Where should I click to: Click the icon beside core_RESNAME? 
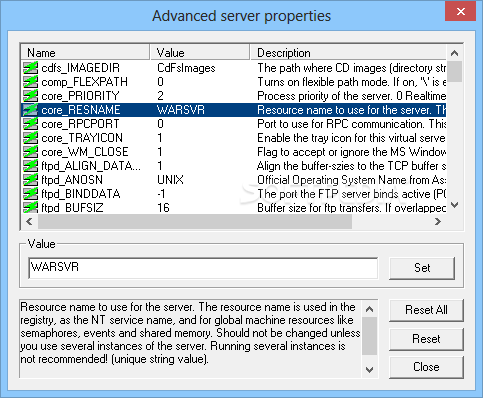[30, 110]
